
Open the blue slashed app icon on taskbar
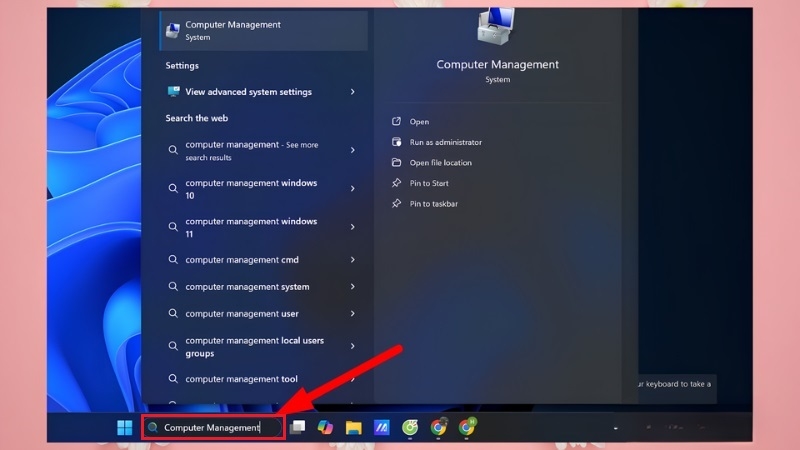point(381,427)
